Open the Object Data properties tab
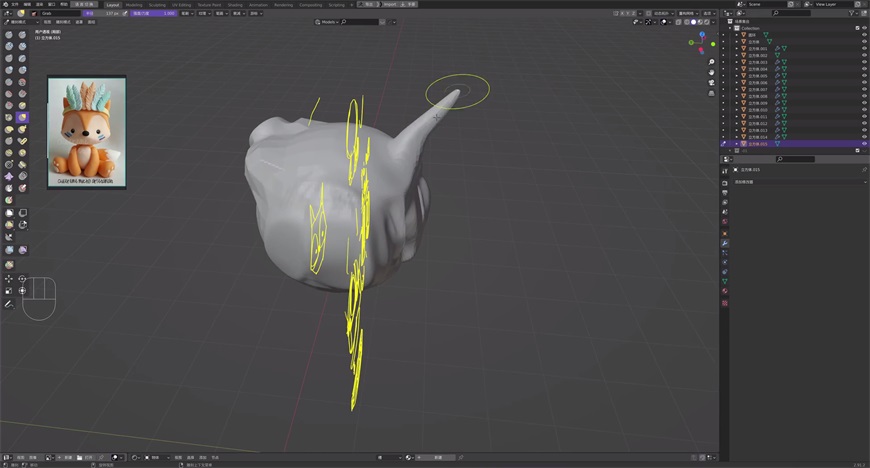 tap(725, 281)
